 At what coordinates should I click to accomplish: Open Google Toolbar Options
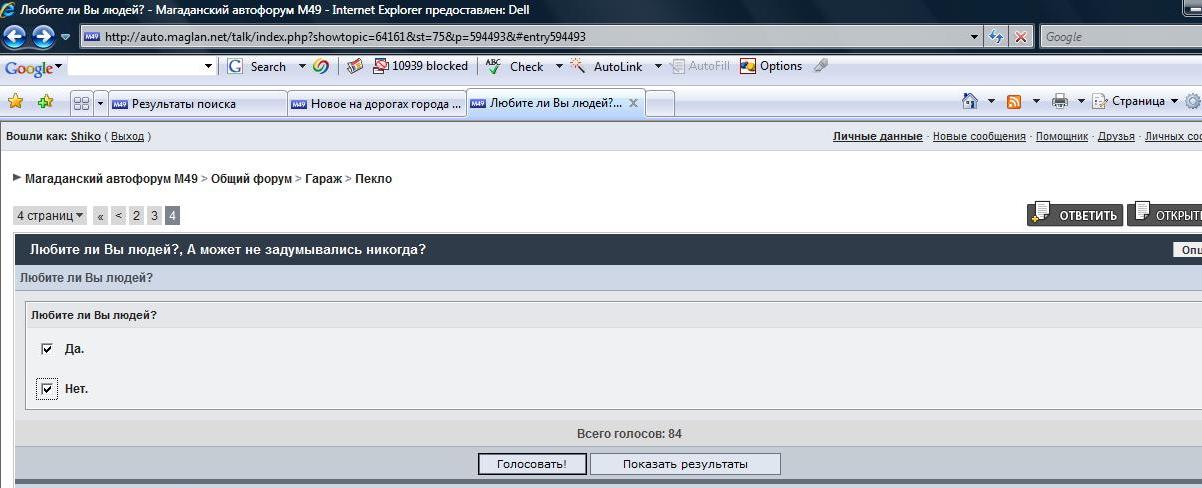[771, 66]
